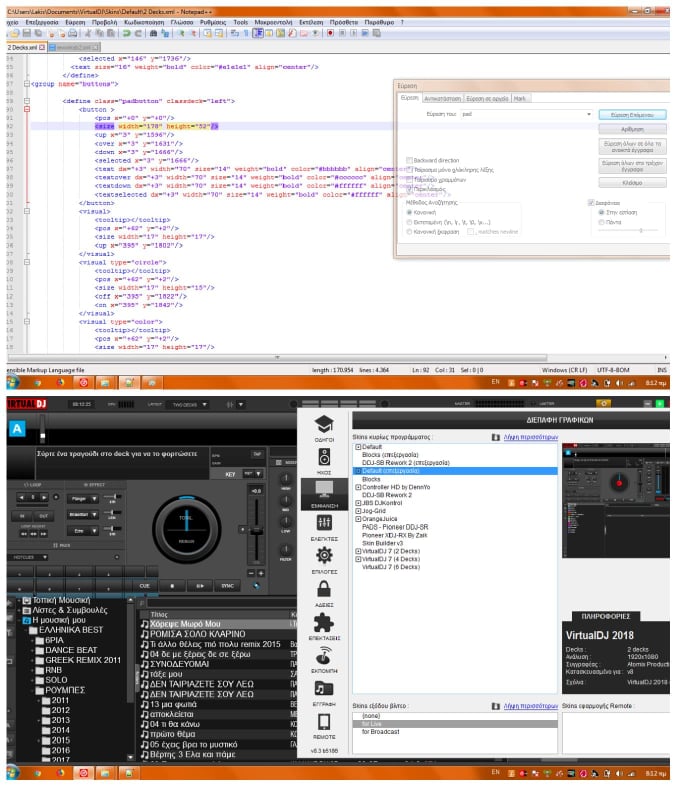Viewport: 677px width, 787px height.
Task: Click the Αρίθμηση count button
Action: (x=632, y=129)
